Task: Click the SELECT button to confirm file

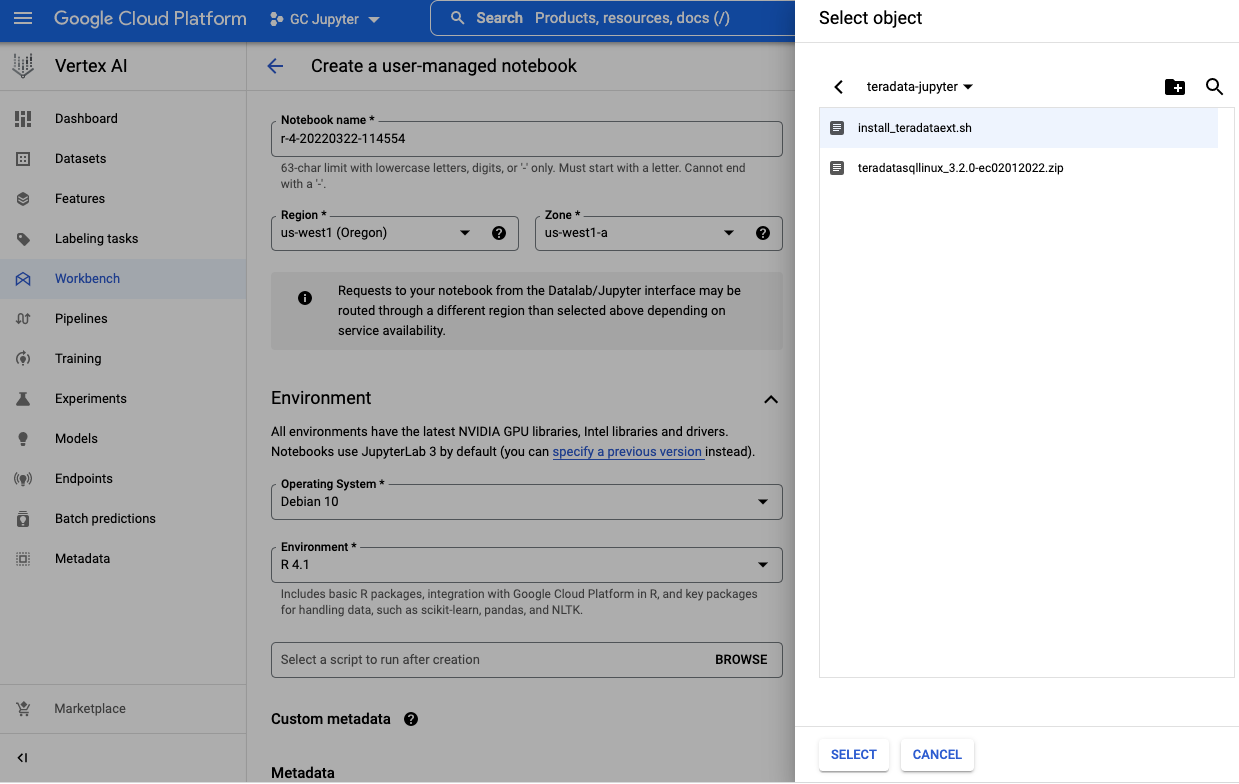Action: point(853,755)
